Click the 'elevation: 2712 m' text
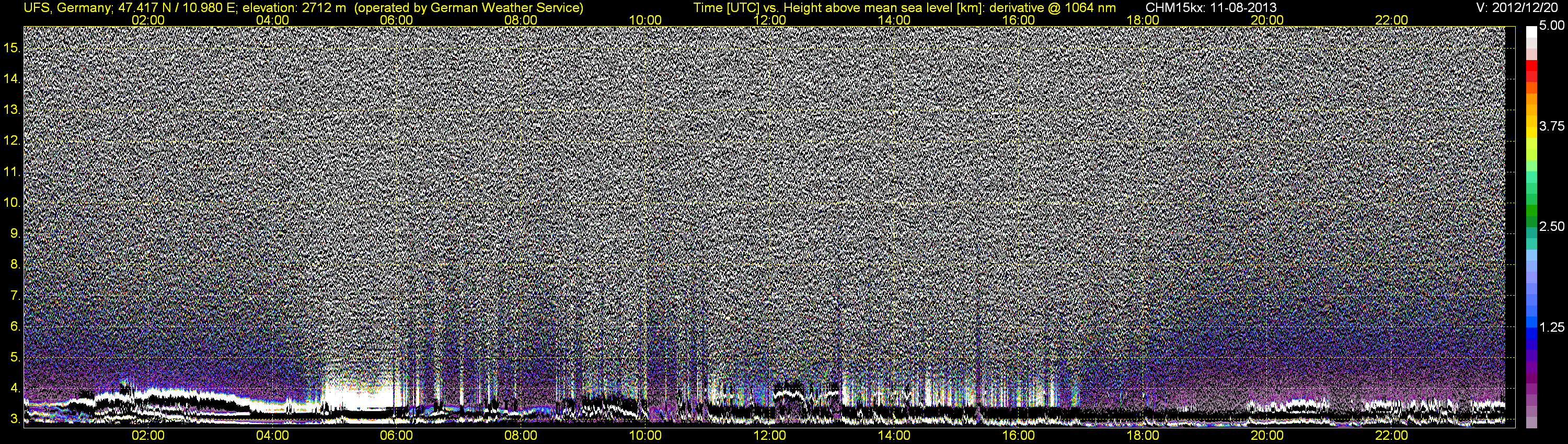The image size is (1568, 444). (294, 8)
